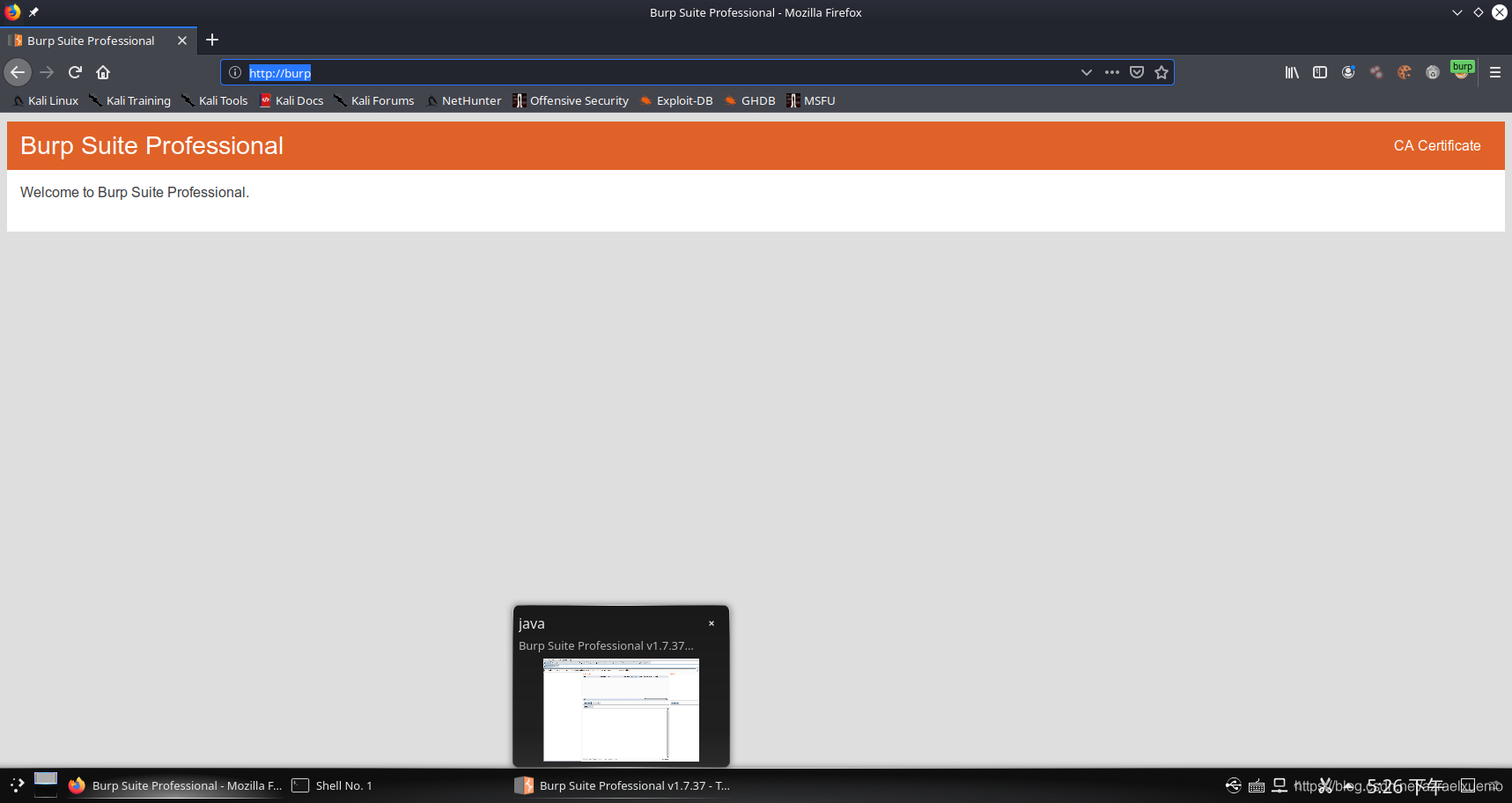Close the Burp Suite Professional tab
Image resolution: width=1512 pixels, height=803 pixels.
coord(182,41)
